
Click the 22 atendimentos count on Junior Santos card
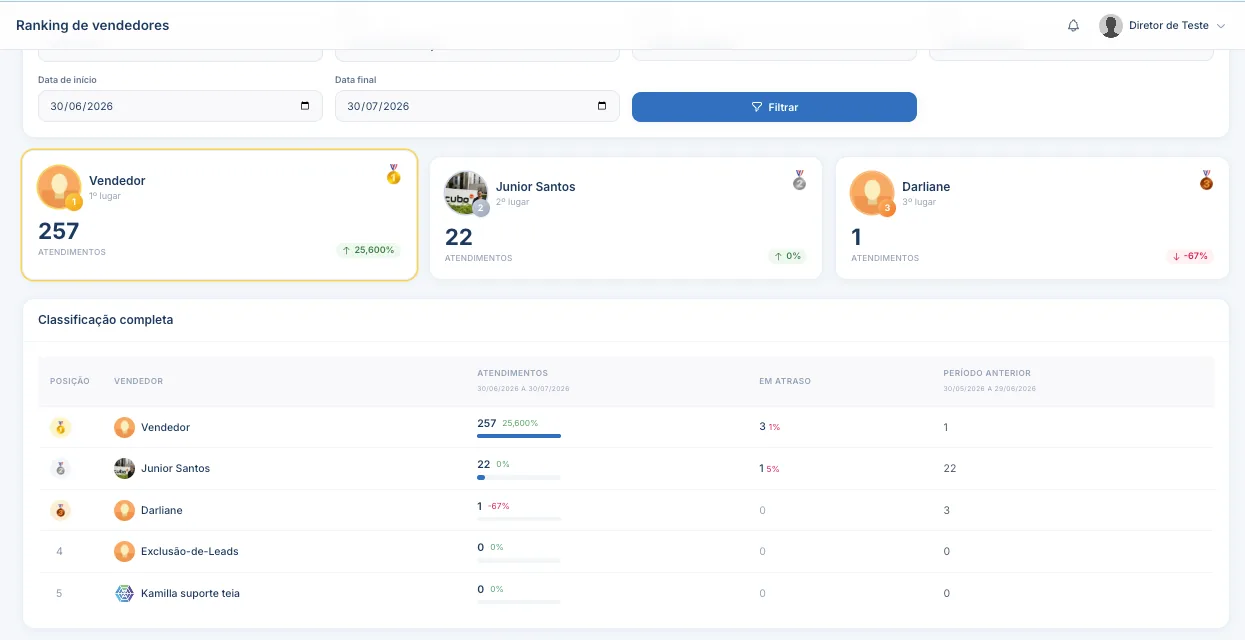point(459,237)
